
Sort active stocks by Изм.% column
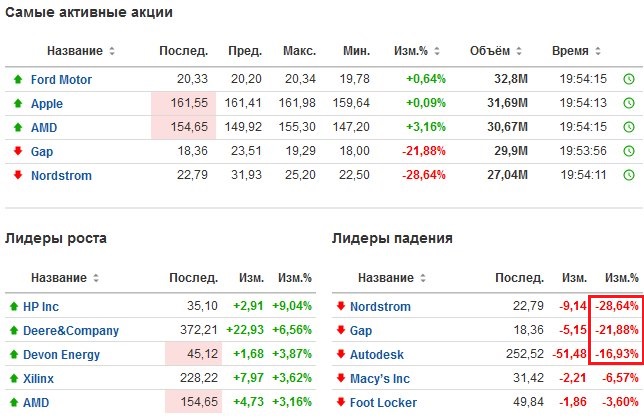click(x=437, y=51)
